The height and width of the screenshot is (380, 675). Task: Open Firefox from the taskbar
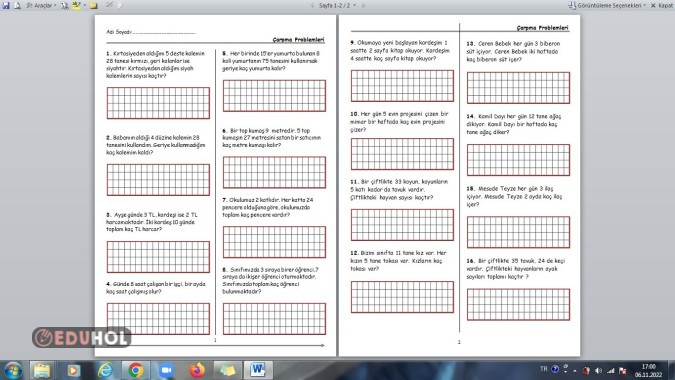(197, 370)
